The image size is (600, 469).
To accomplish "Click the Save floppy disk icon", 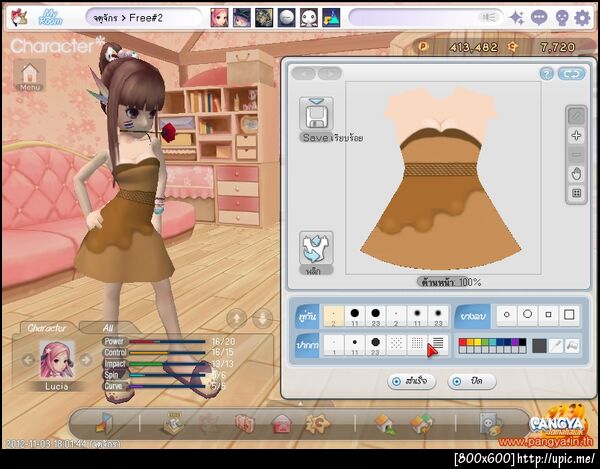I will click(316, 114).
